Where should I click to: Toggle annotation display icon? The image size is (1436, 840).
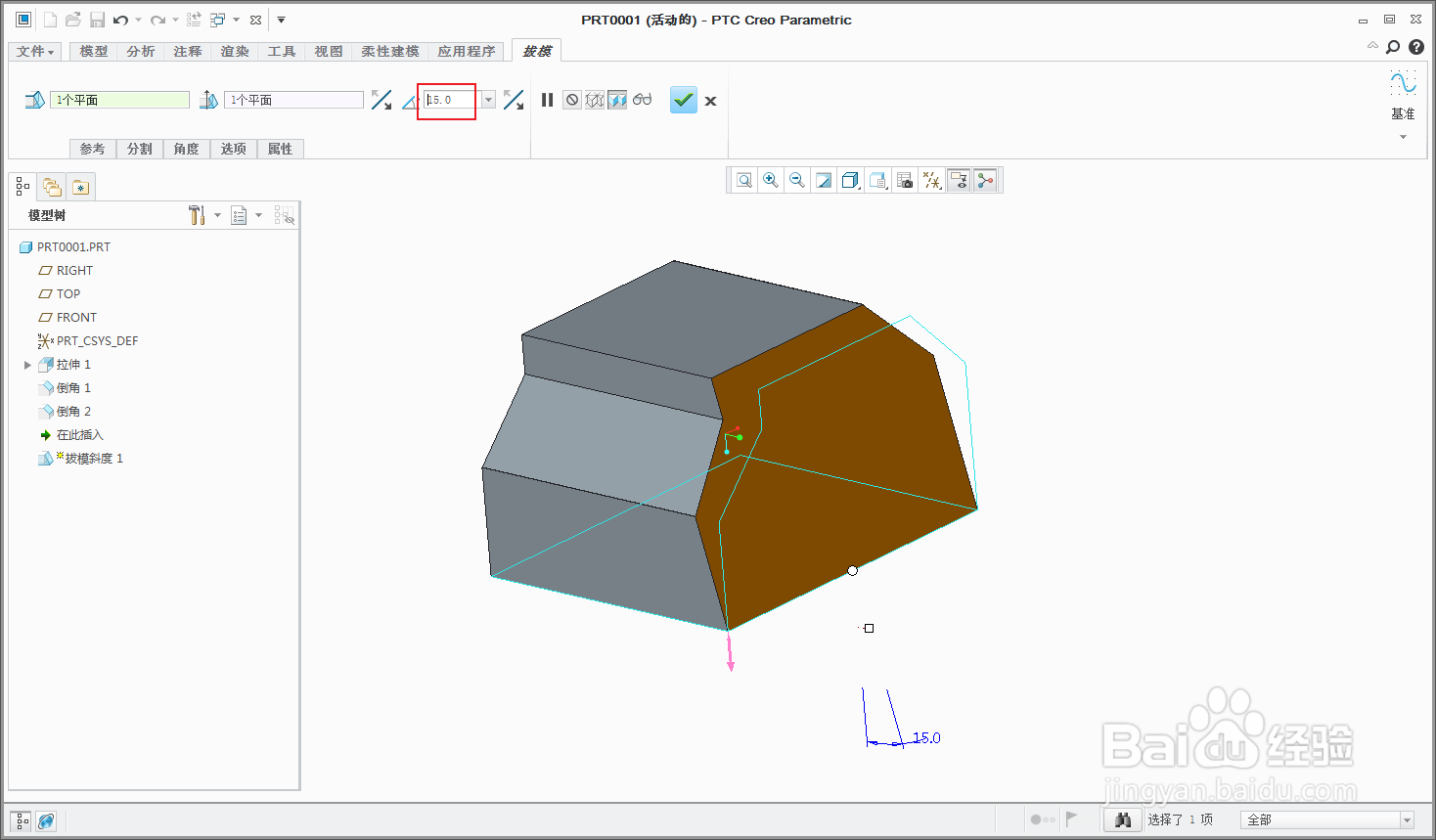pos(959,180)
